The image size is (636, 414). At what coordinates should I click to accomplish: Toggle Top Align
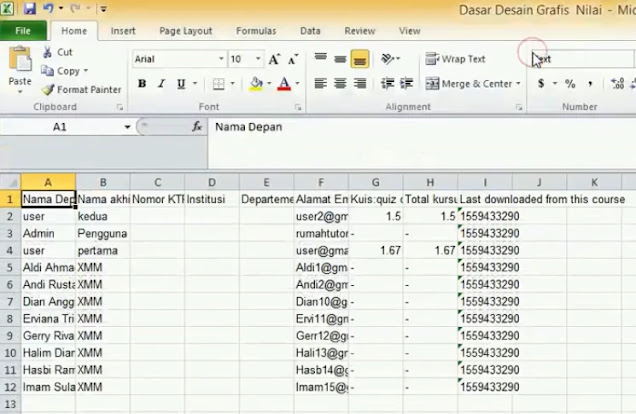pyautogui.click(x=320, y=59)
